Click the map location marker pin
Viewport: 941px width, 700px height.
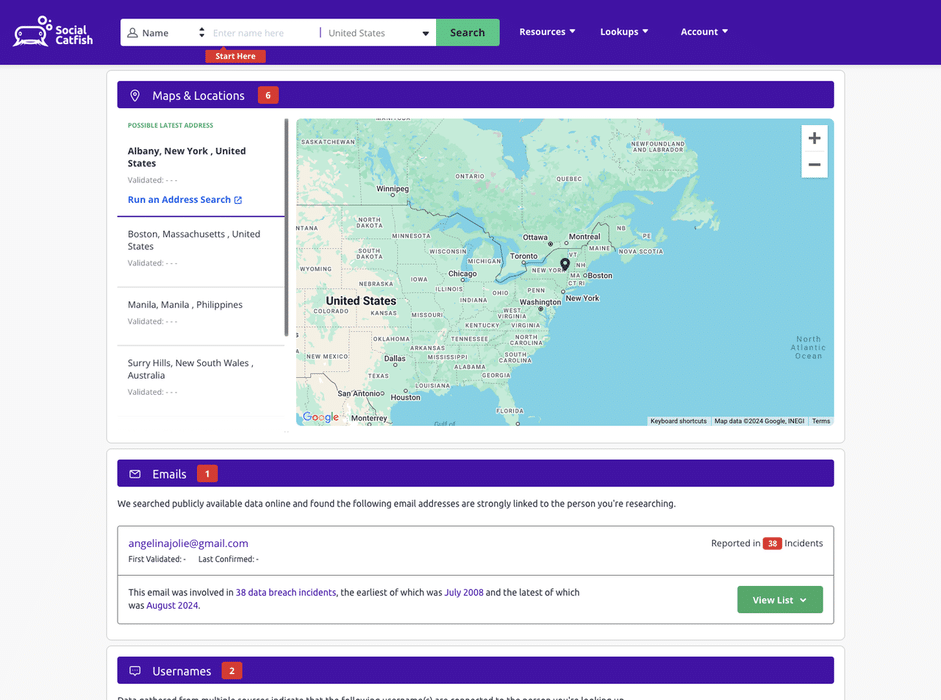(x=565, y=265)
